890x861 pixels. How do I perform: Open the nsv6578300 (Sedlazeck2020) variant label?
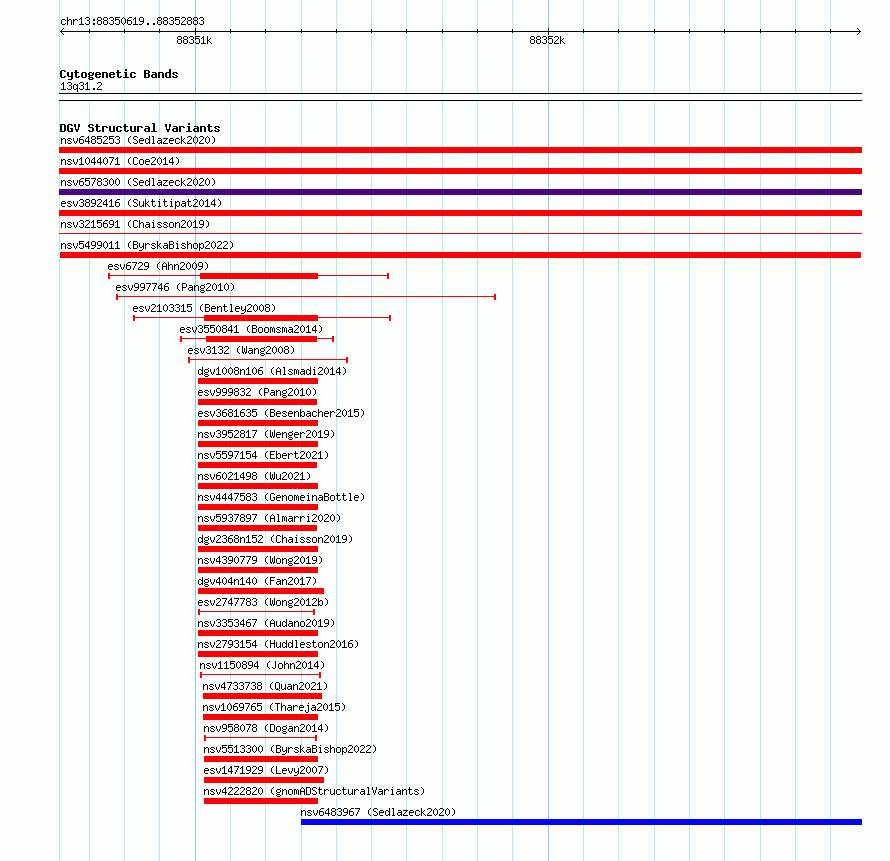[138, 182]
